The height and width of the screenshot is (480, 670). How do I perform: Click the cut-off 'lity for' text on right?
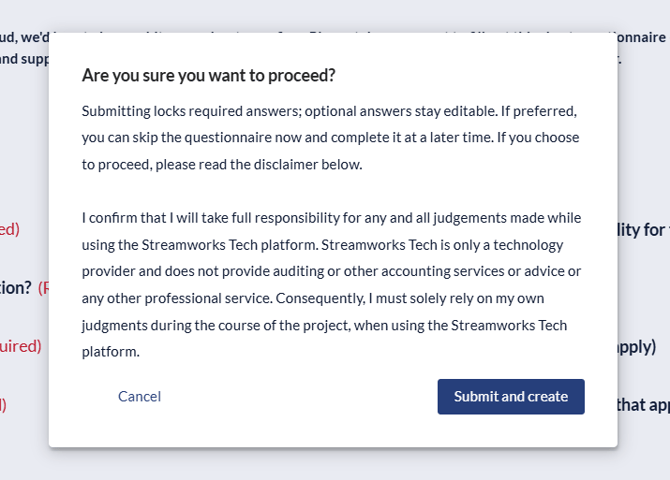642,230
